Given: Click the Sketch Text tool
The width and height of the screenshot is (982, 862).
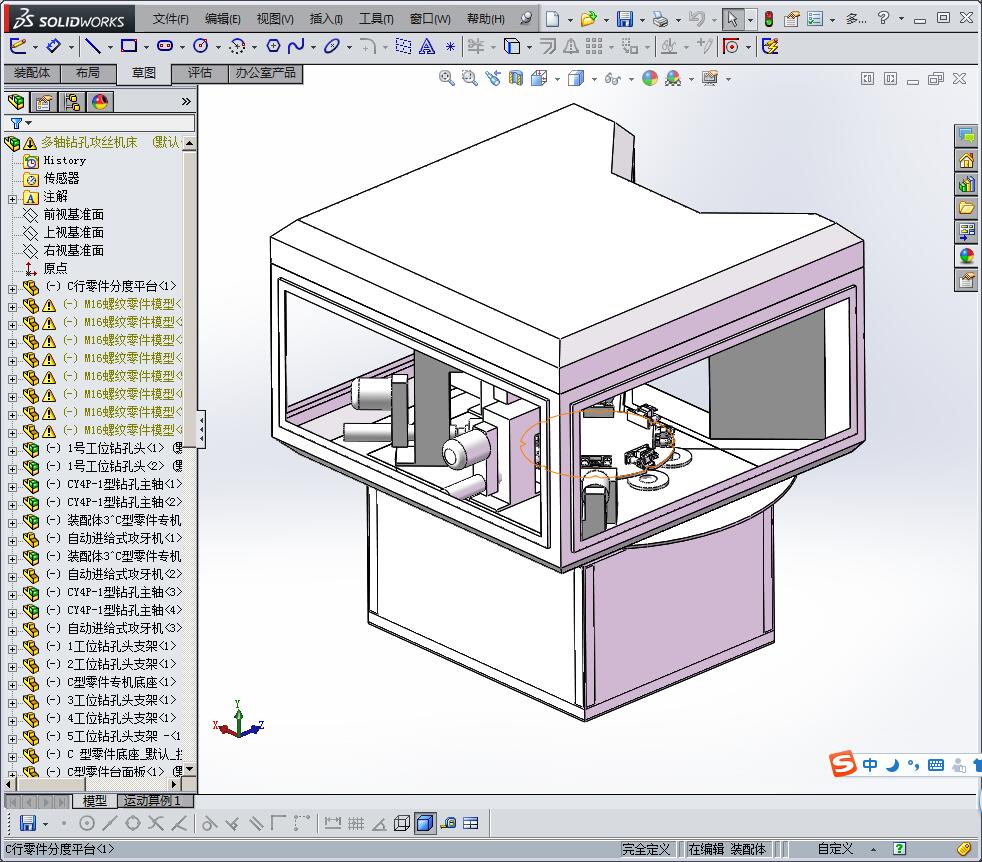Looking at the screenshot, I should pyautogui.click(x=427, y=46).
